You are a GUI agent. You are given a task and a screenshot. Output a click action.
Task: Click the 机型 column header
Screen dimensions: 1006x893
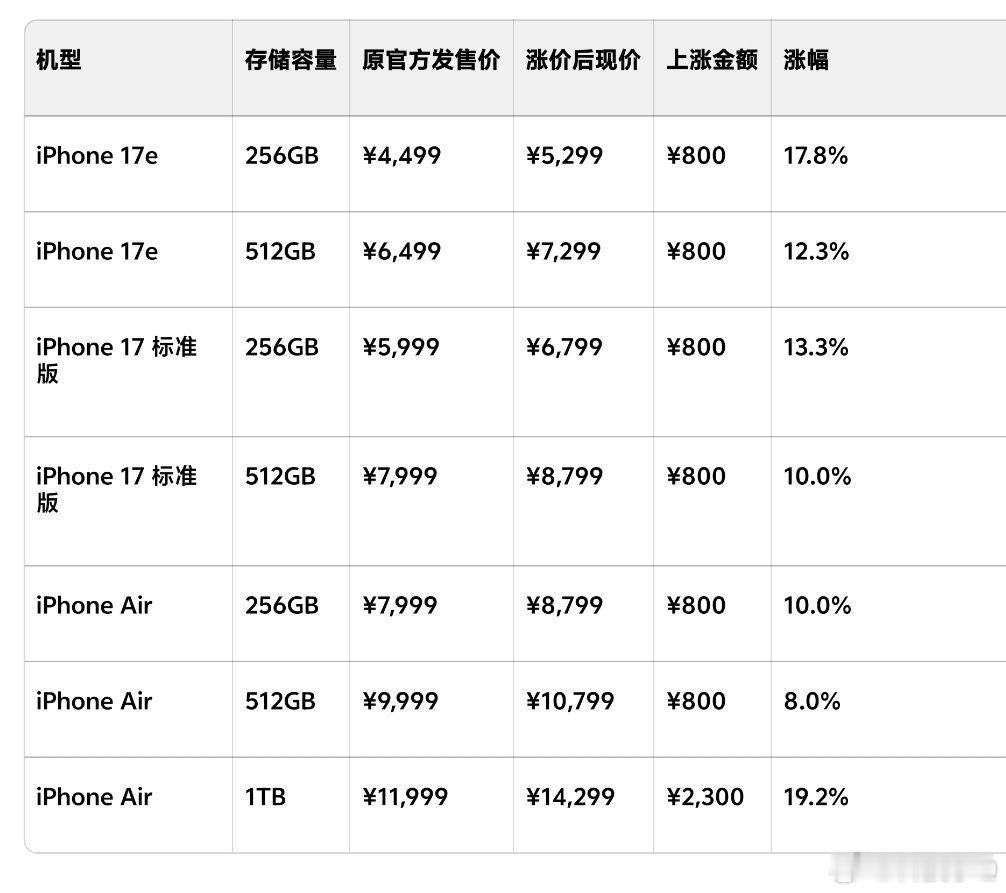(x=58, y=60)
